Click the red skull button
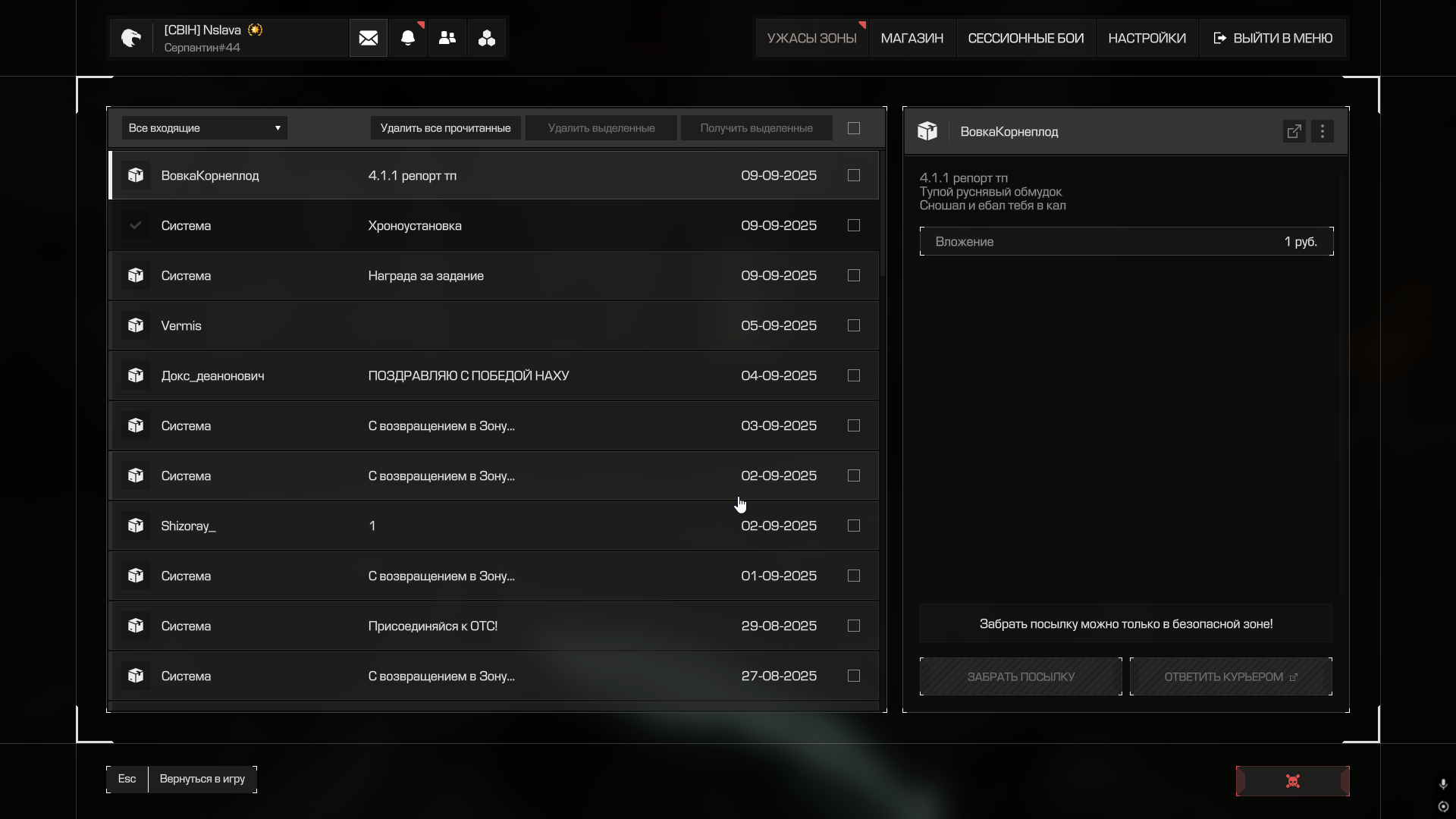This screenshot has width=1456, height=819. click(x=1293, y=781)
